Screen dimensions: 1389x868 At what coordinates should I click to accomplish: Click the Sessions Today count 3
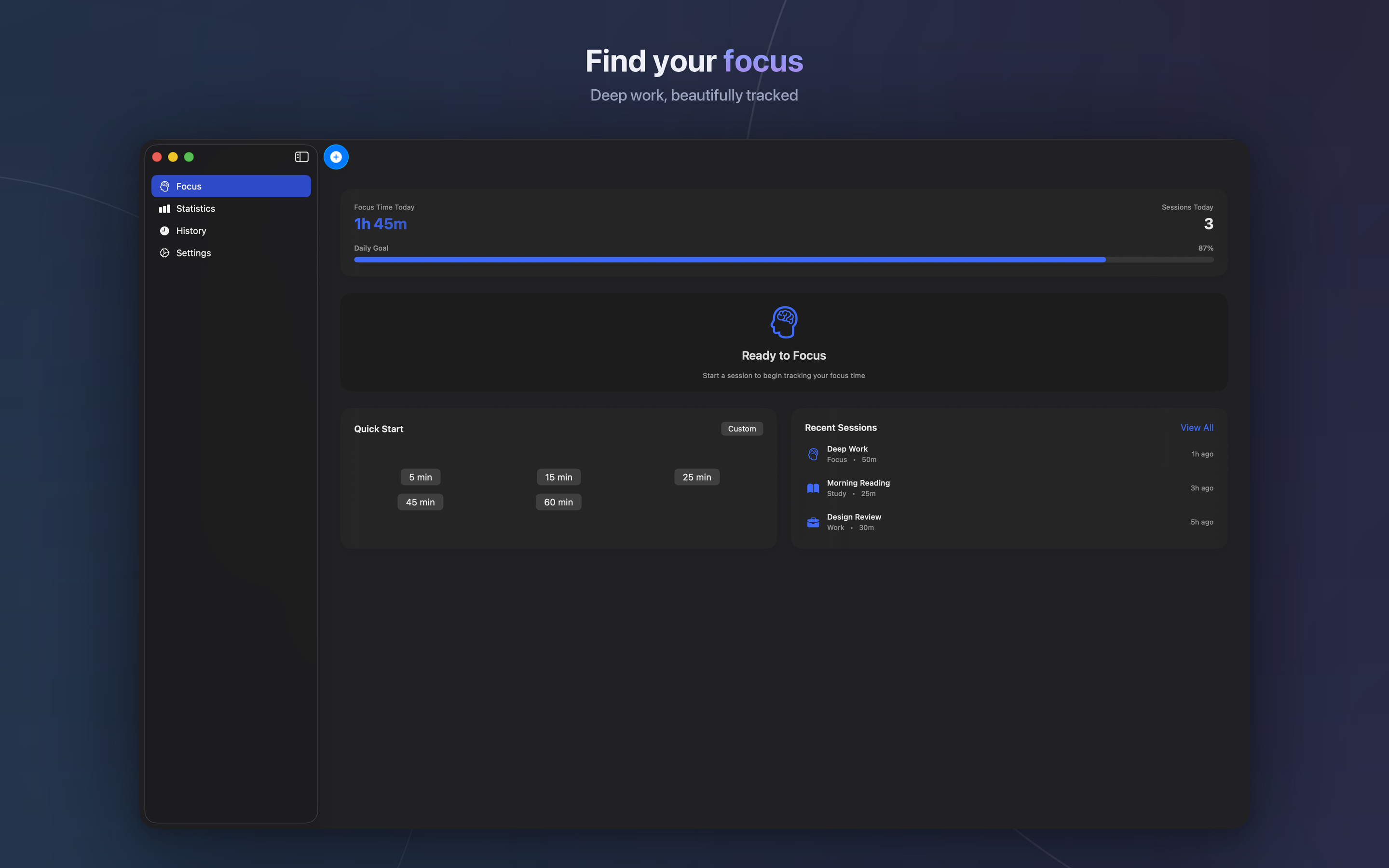(1208, 224)
